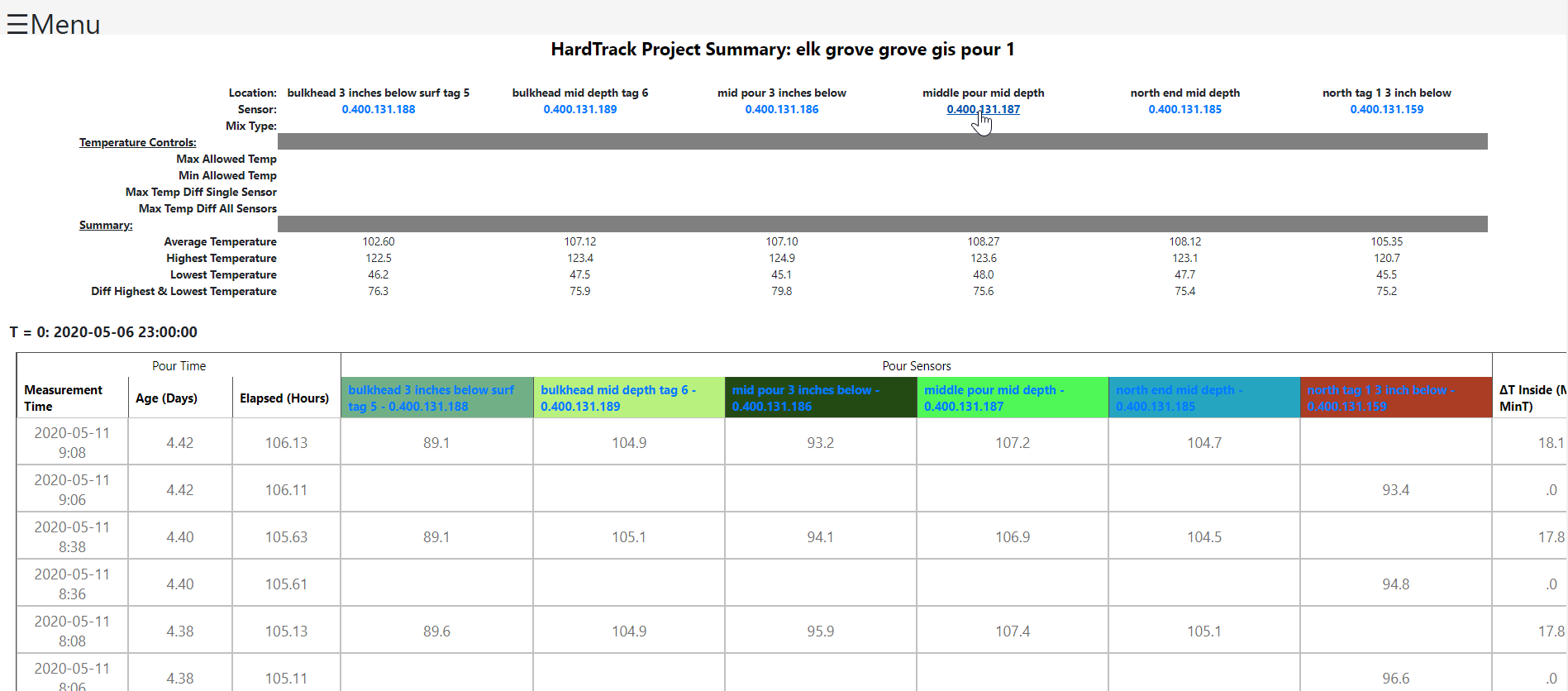Click the 'Summary:' section label
This screenshot has width=1568, height=691.
point(106,225)
